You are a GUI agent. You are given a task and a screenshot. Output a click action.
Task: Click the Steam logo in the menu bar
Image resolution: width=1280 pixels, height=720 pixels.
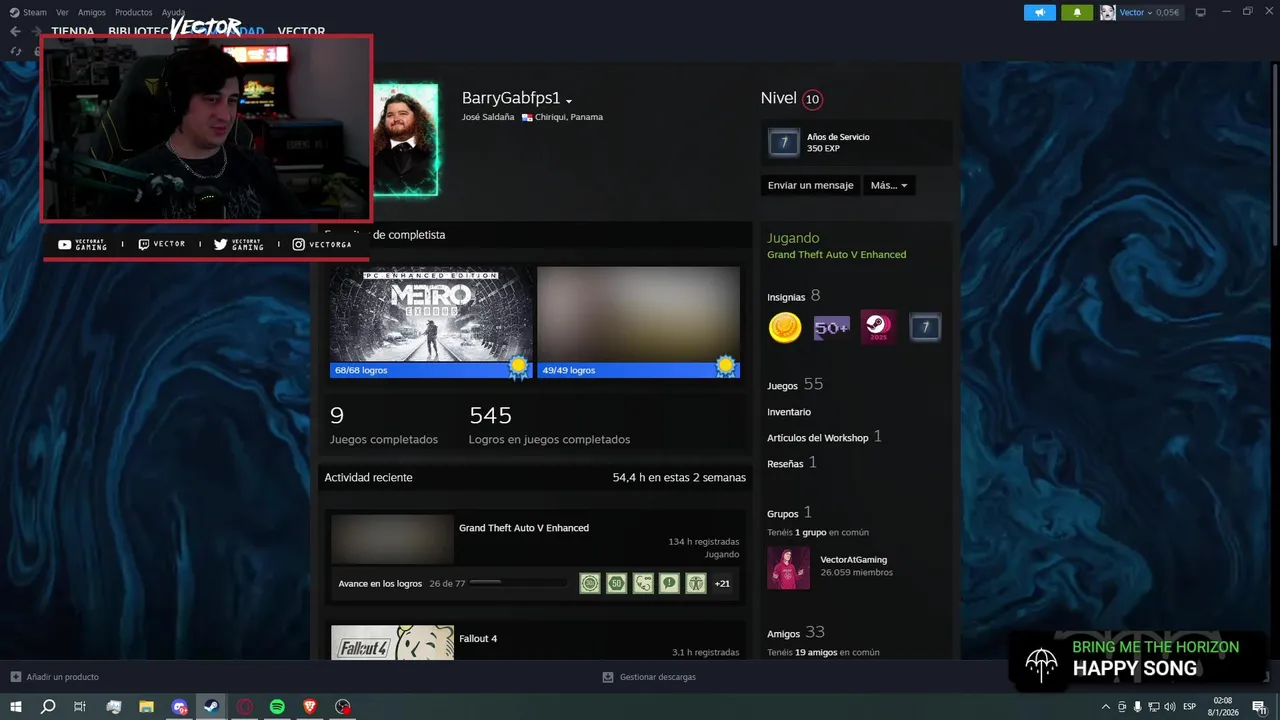(14, 12)
